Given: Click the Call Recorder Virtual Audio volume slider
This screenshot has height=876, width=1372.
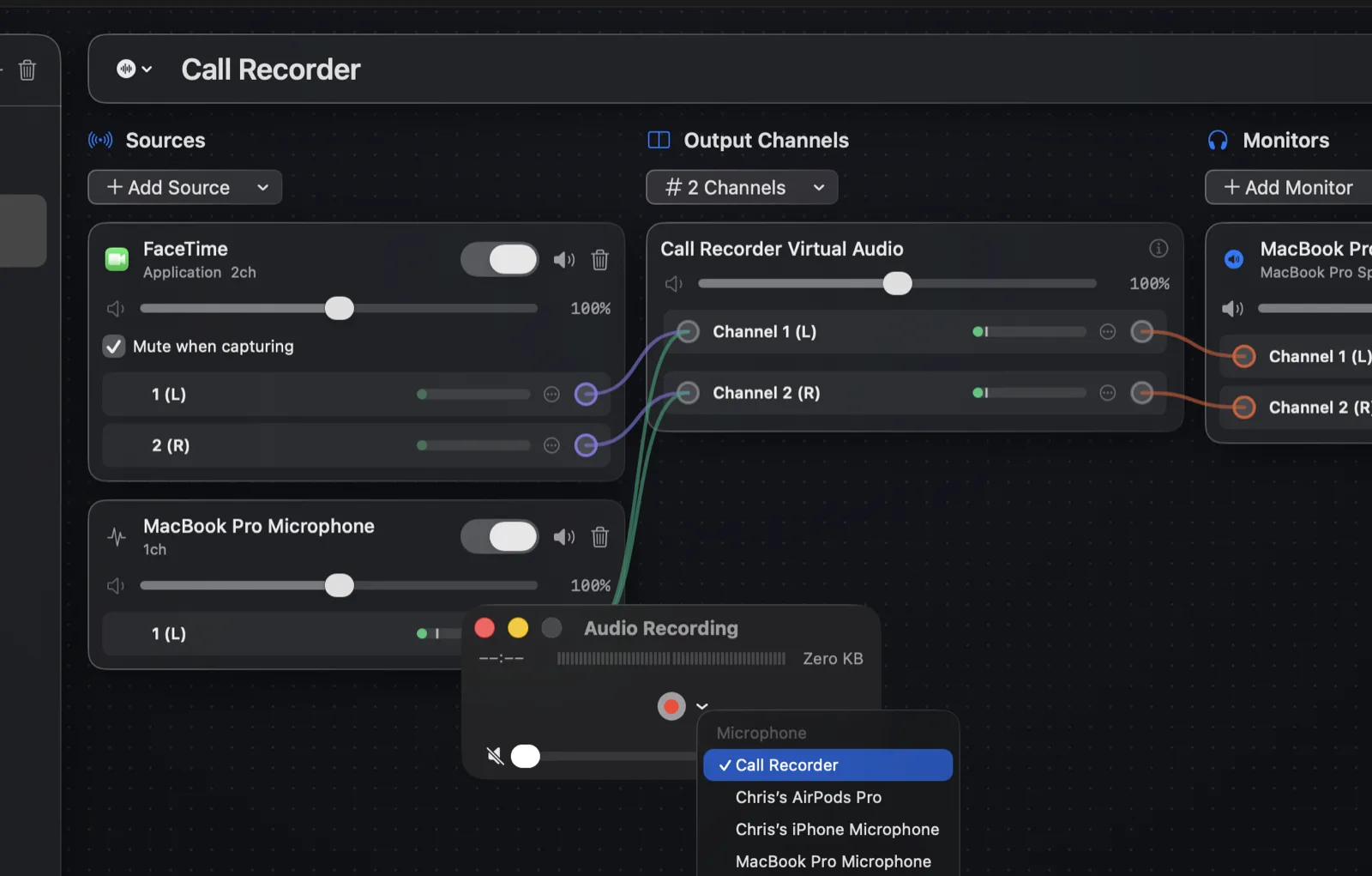Looking at the screenshot, I should coord(898,284).
